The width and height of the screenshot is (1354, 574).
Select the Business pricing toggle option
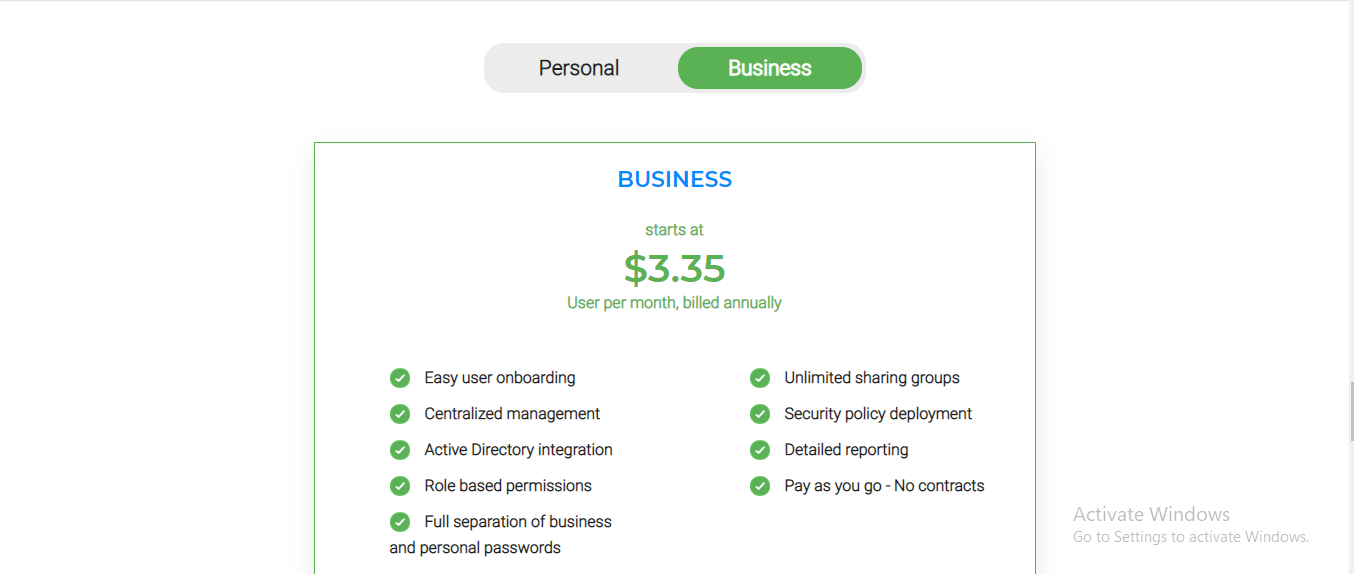770,68
